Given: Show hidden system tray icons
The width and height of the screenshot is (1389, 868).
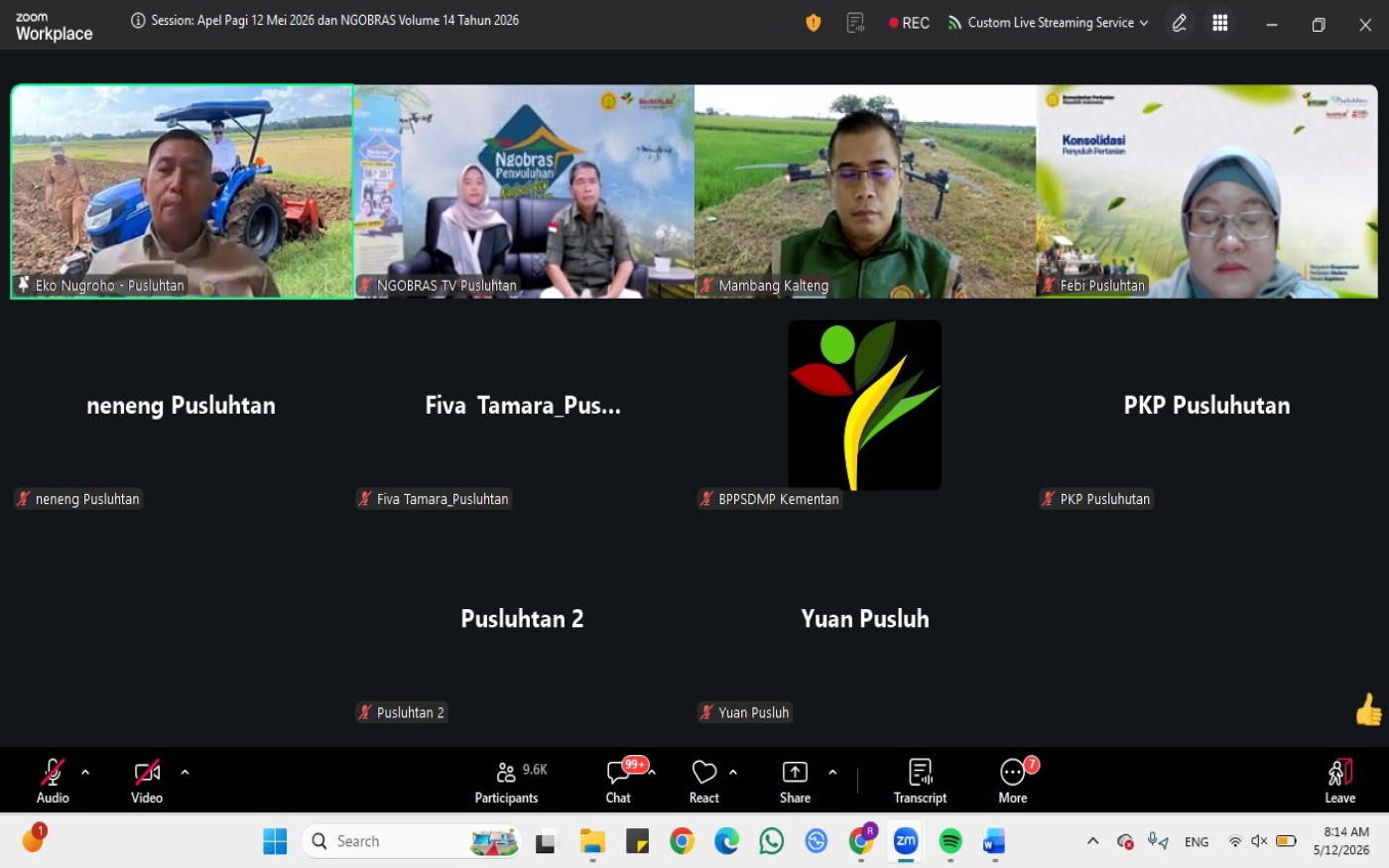Looking at the screenshot, I should click(x=1093, y=841).
